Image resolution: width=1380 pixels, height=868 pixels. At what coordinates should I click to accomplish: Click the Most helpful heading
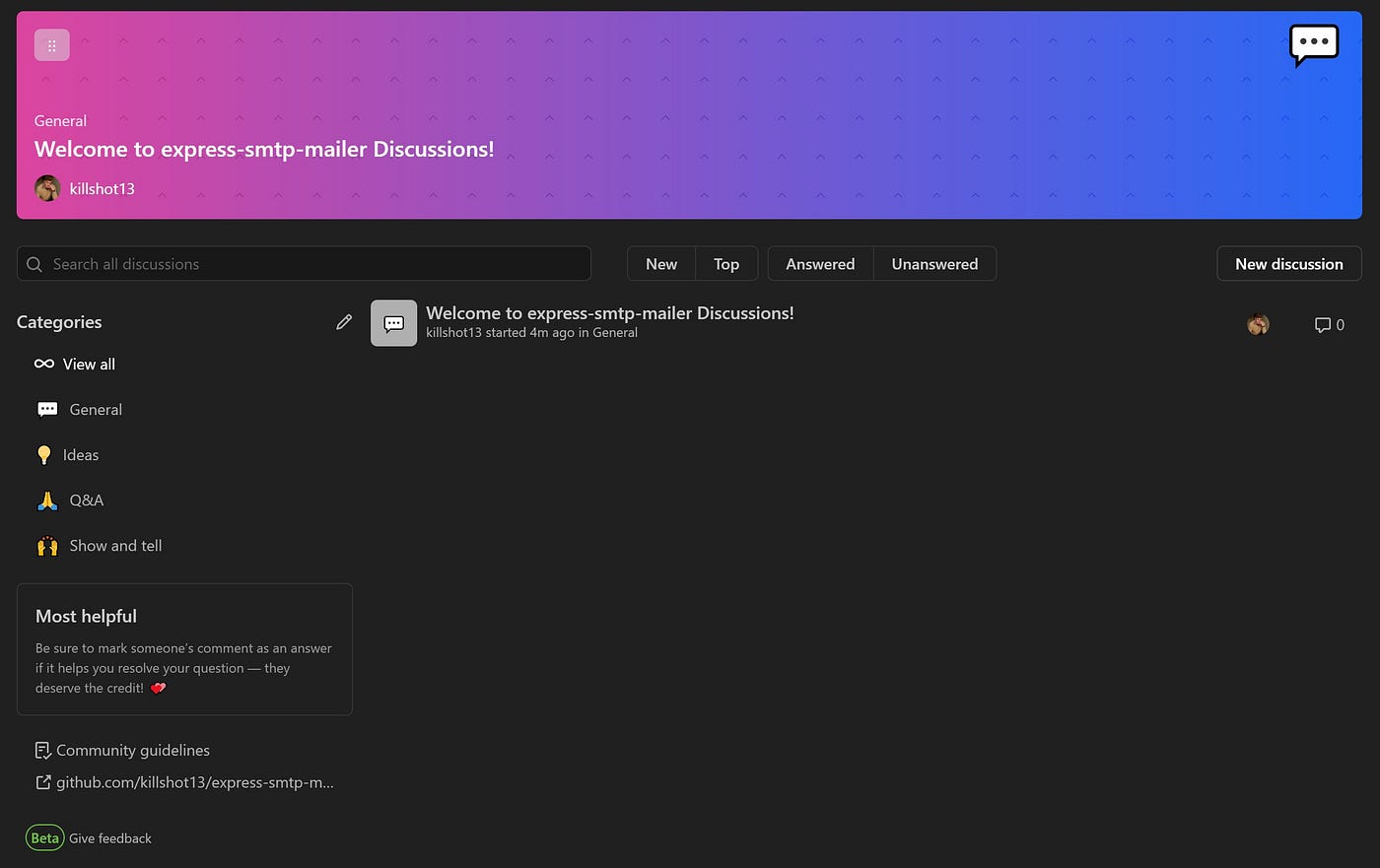86,616
